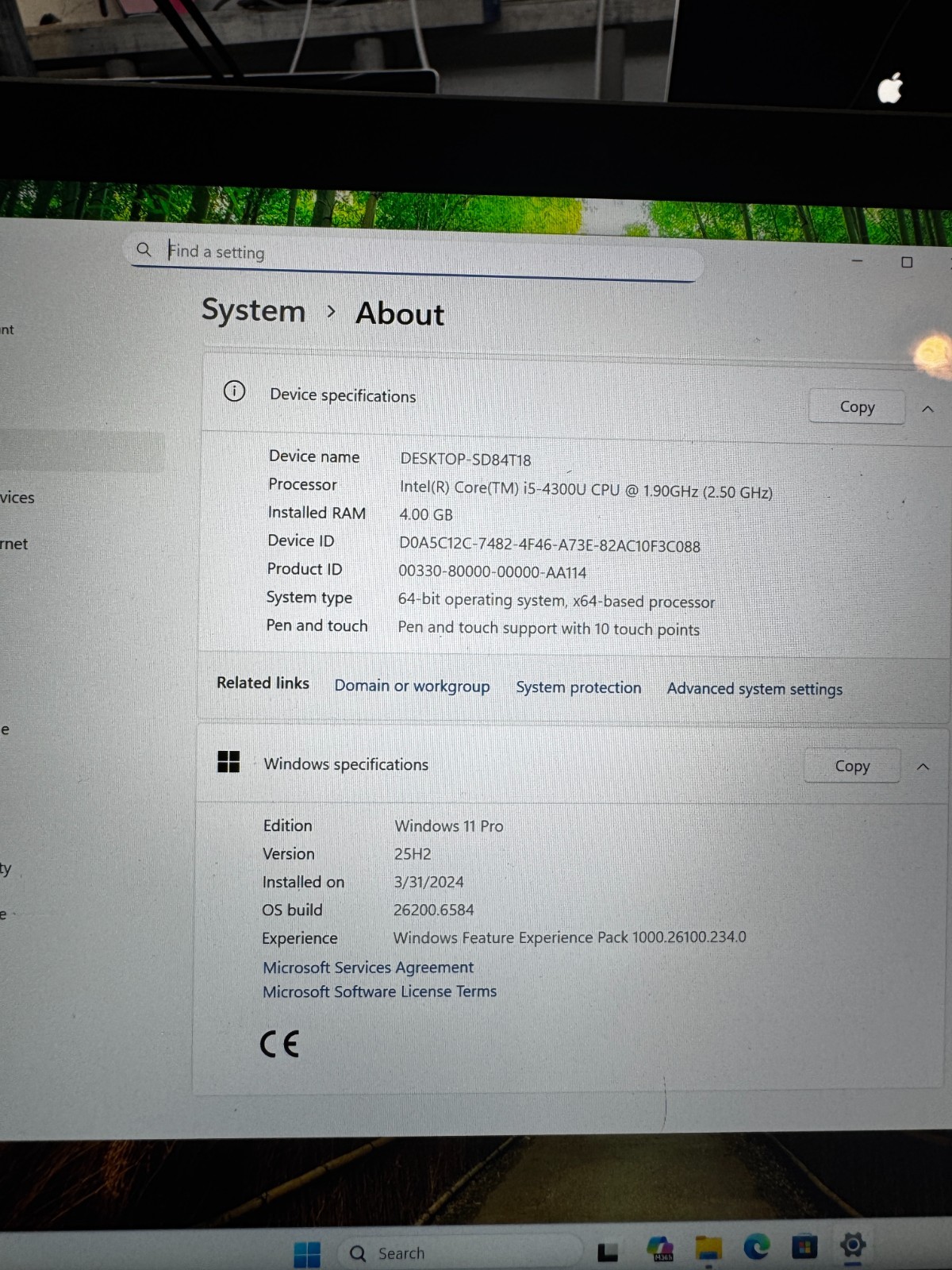Launch Microsoft 365 Copilot from taskbar

click(660, 1249)
